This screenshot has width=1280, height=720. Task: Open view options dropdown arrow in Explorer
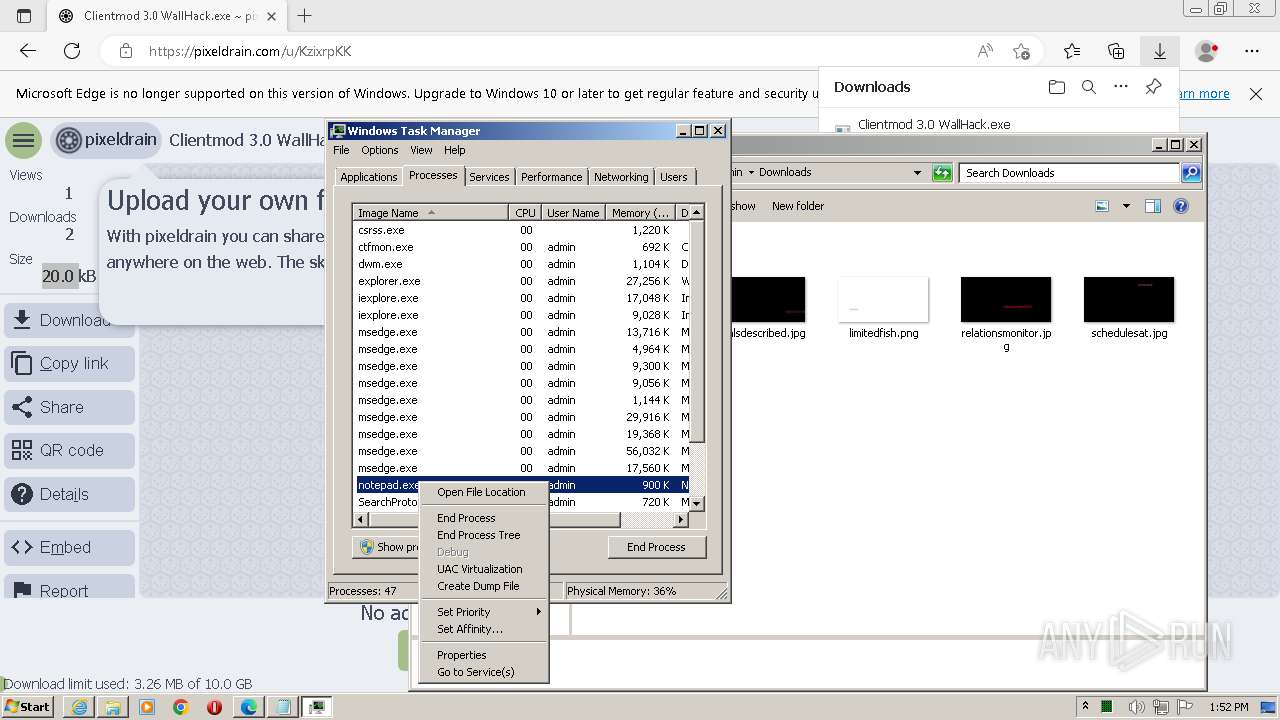(1126, 206)
